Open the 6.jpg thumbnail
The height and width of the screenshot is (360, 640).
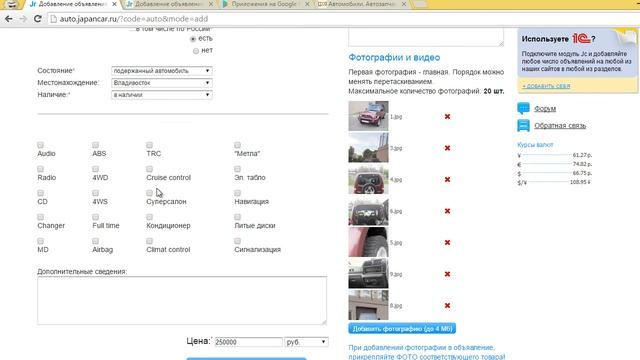[x=368, y=210]
